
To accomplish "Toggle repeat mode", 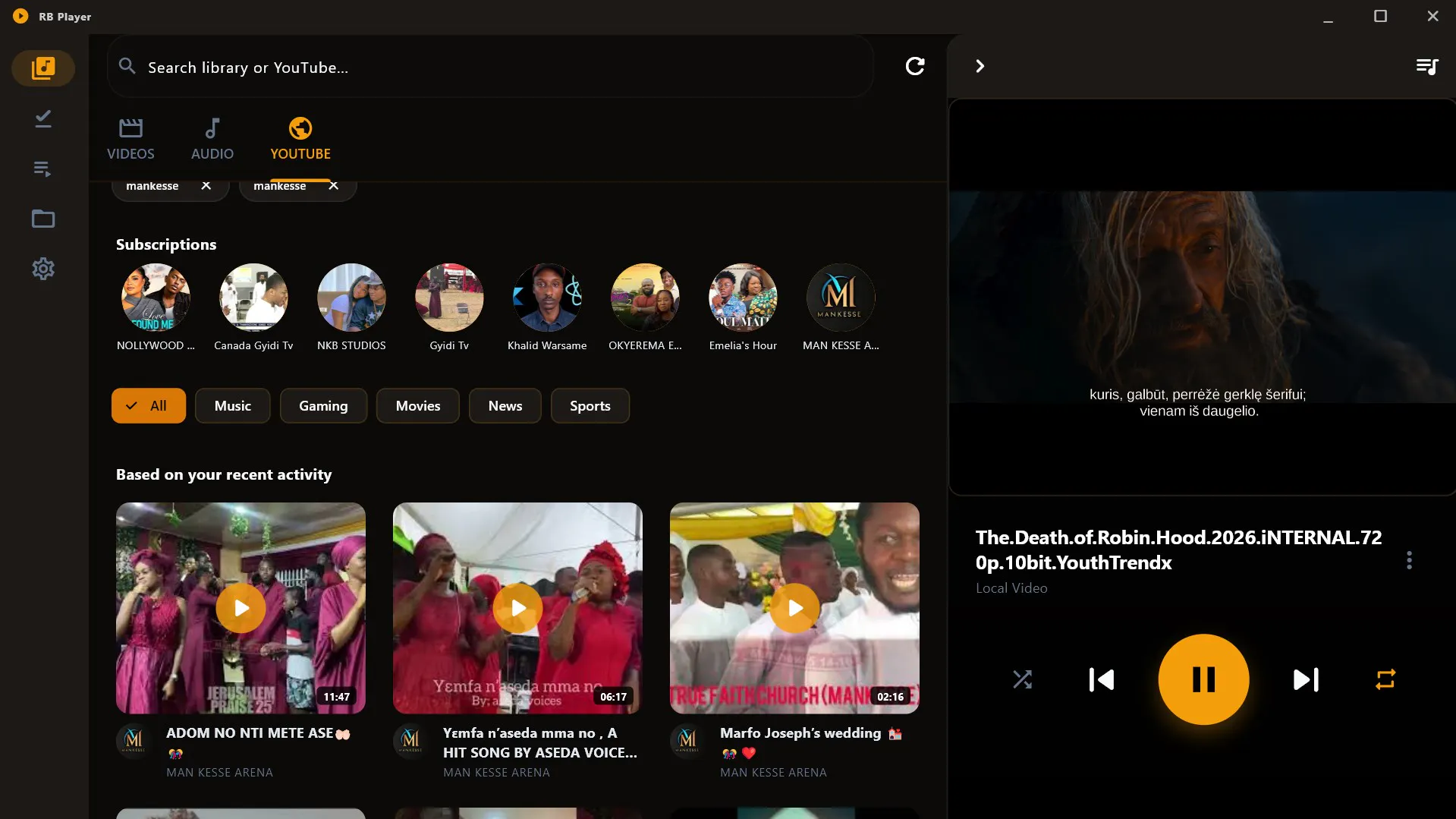I will click(x=1385, y=679).
